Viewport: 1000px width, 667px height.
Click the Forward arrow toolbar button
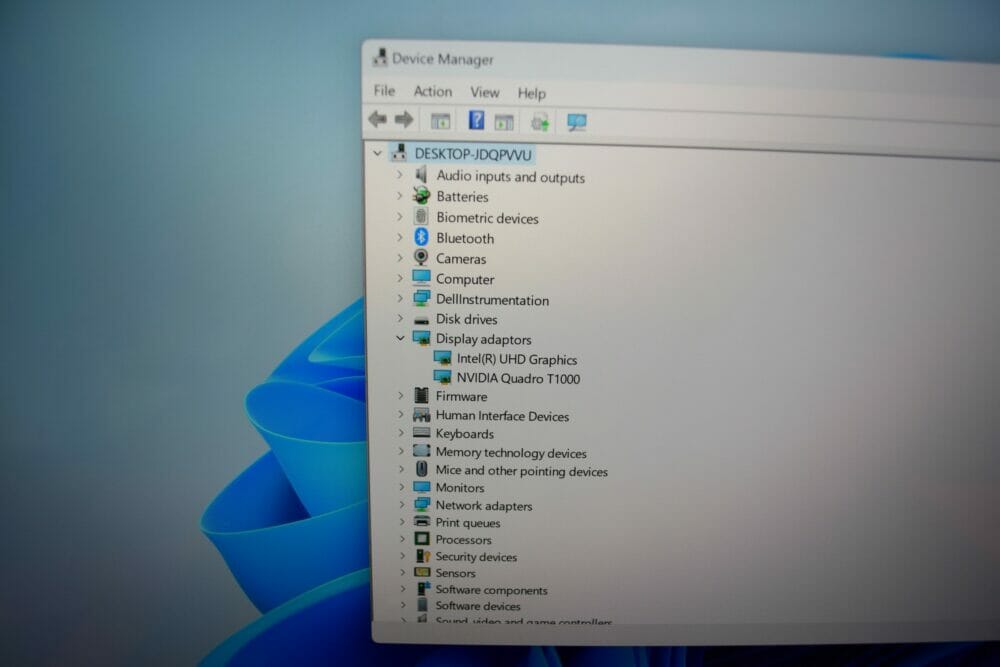[404, 119]
